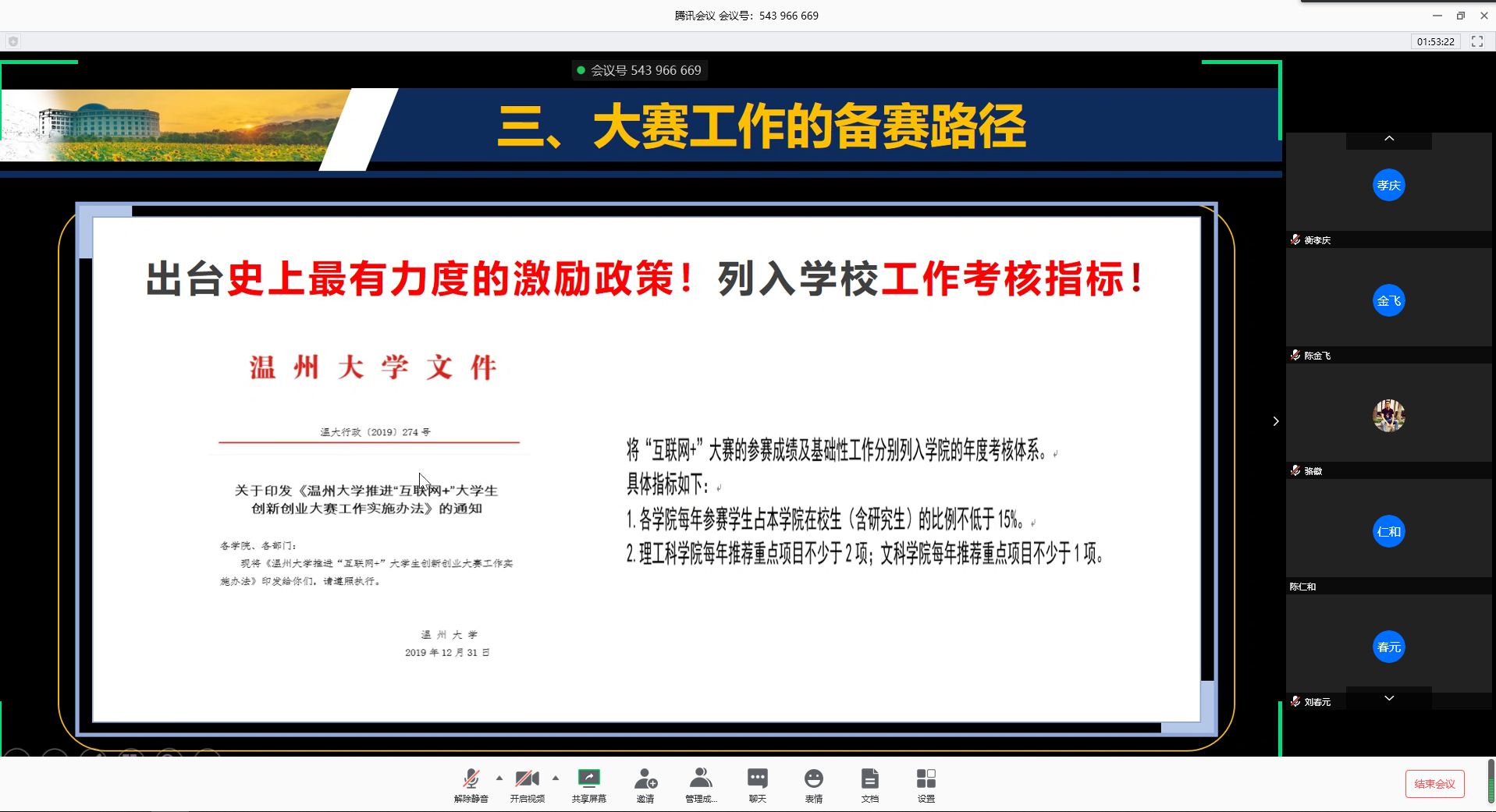Open audio options arrow beside 解除静音
This screenshot has width=1496, height=812.
499,778
